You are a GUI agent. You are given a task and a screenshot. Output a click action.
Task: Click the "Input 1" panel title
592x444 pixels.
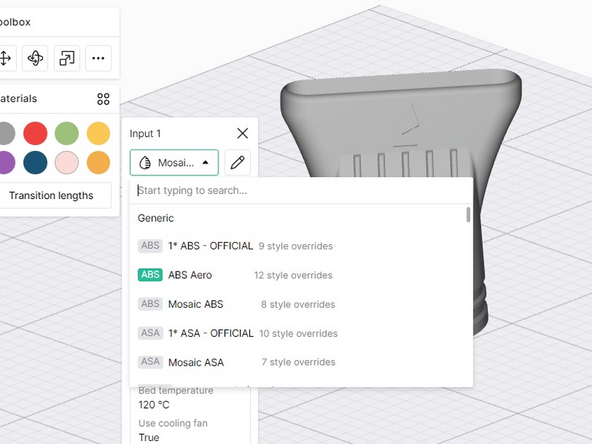(x=145, y=134)
